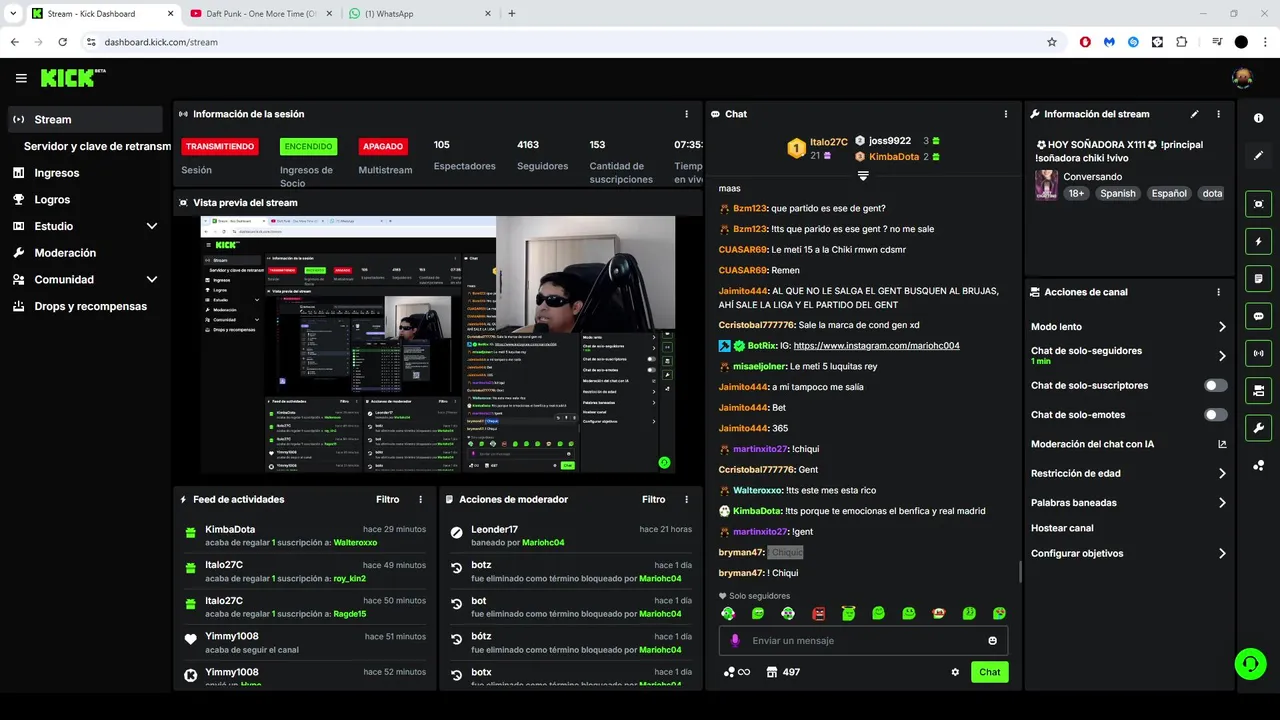Image resolution: width=1280 pixels, height=720 pixels.
Task: Open the hamburger menu beside KICK logo
Action: coord(21,78)
